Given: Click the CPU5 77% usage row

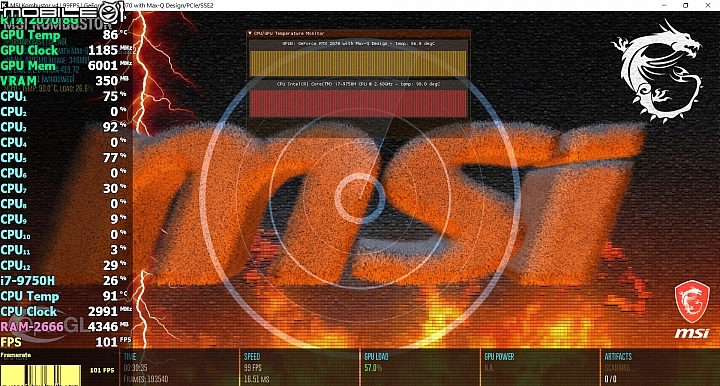Looking at the screenshot, I should pos(64,158).
